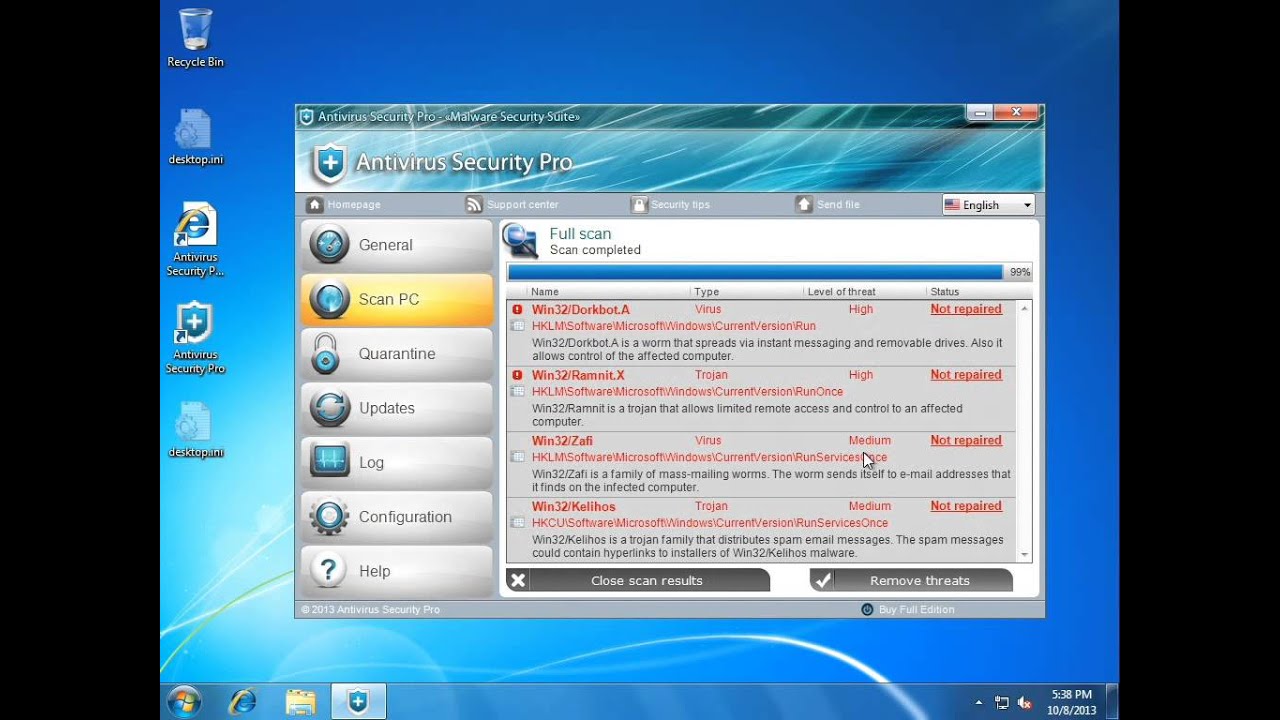
Task: Click Not repaired link for Win32/Ramnit.X
Action: pos(966,375)
